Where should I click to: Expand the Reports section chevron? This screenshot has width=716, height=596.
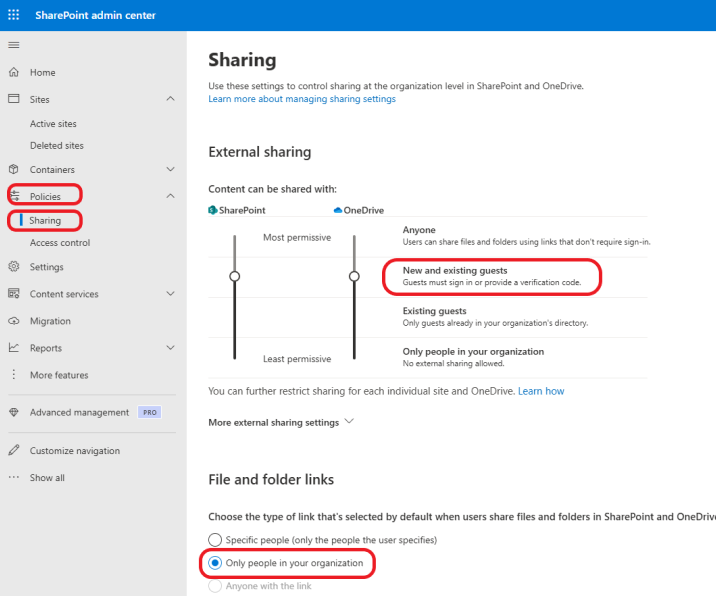point(170,348)
